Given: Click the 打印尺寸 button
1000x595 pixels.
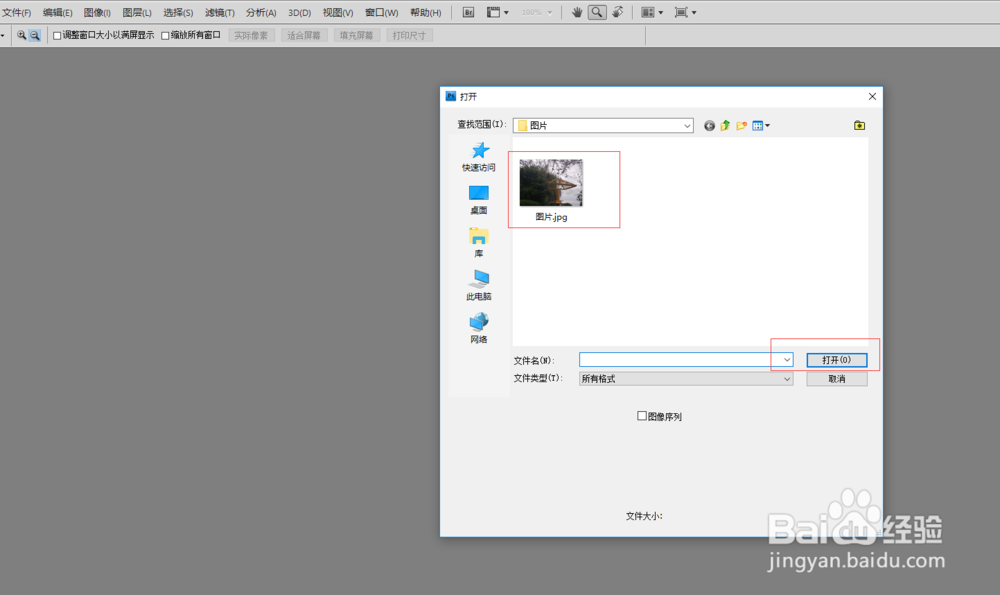Looking at the screenshot, I should coord(409,35).
